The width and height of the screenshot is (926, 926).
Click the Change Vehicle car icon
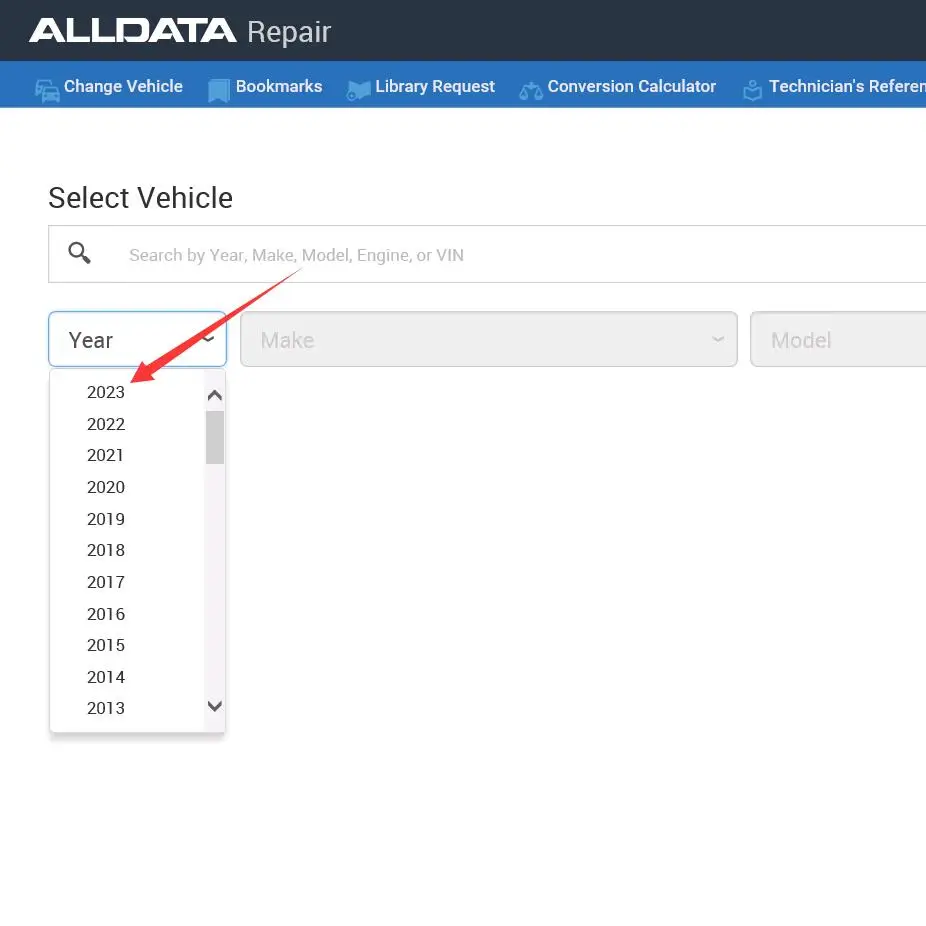[47, 90]
